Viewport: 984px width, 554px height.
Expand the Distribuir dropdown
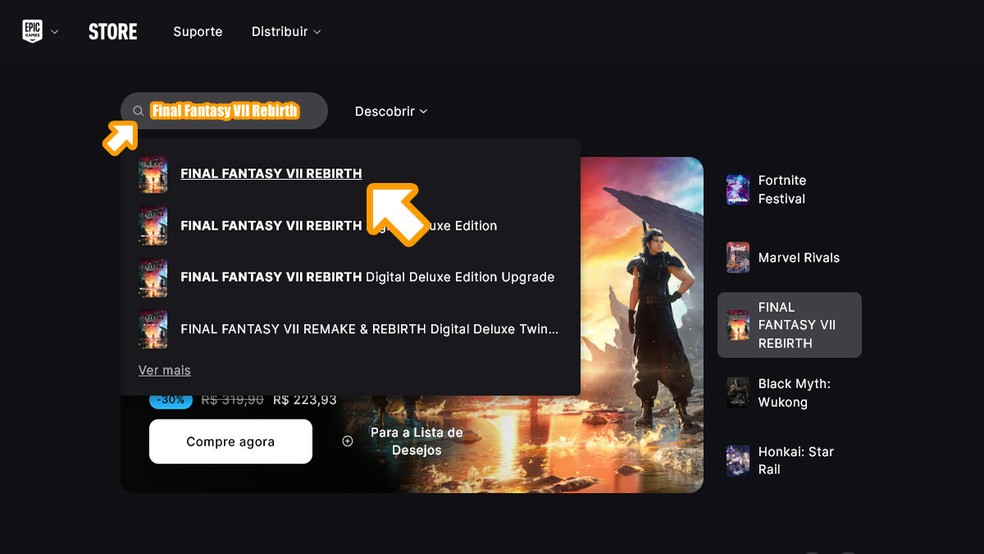point(286,31)
